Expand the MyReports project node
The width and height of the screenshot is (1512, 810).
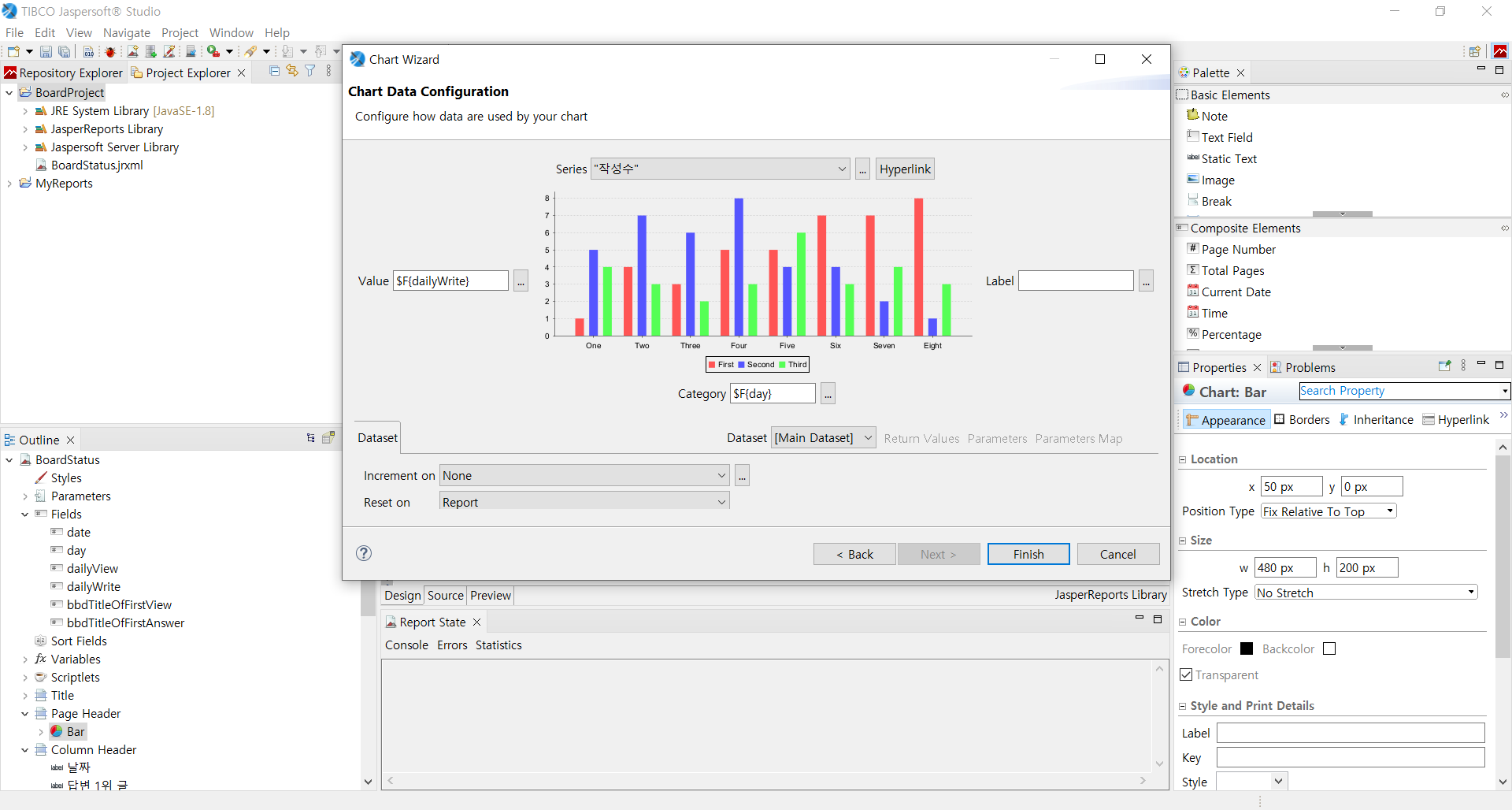(9, 184)
